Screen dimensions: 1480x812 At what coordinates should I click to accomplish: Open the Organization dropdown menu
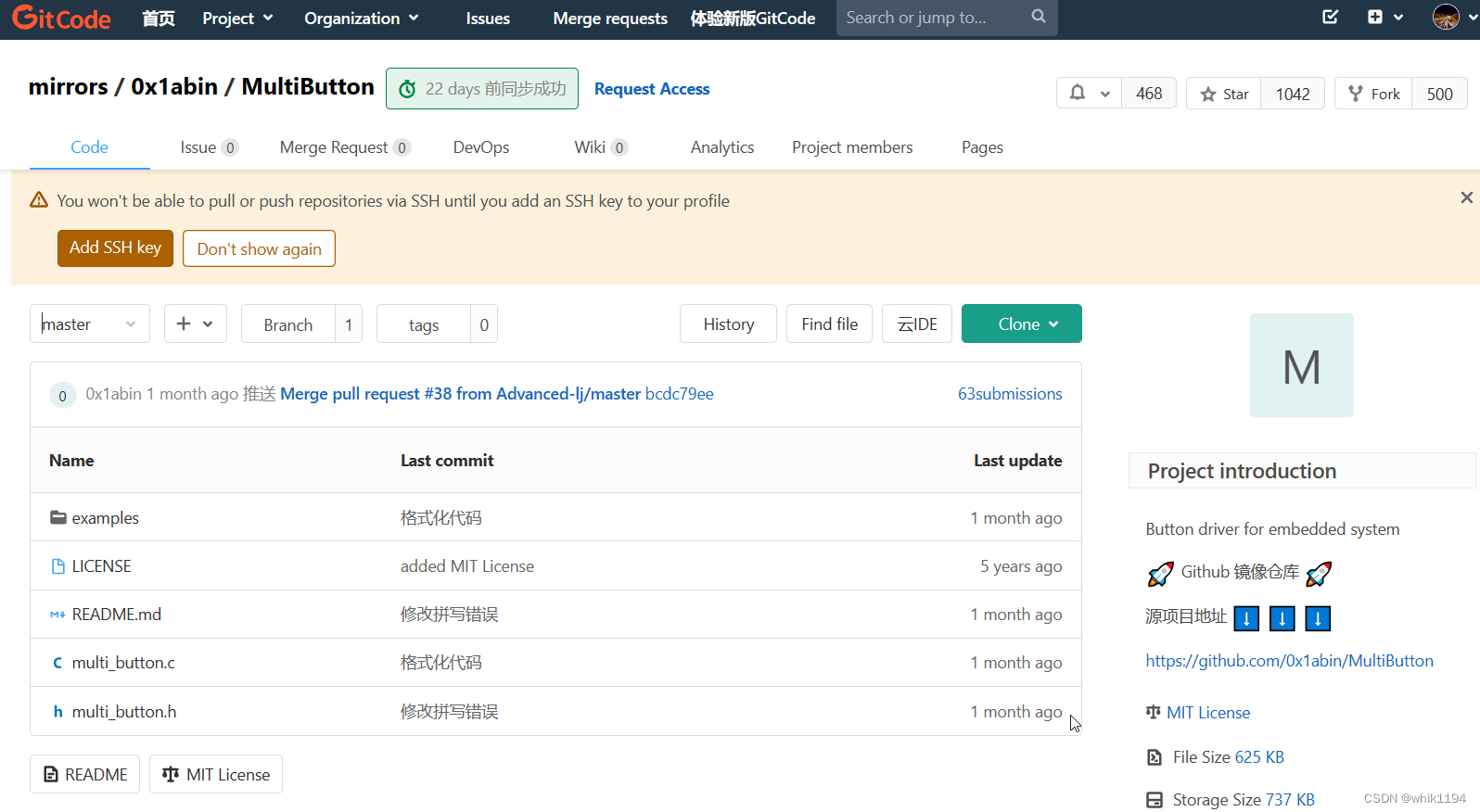pyautogui.click(x=362, y=18)
